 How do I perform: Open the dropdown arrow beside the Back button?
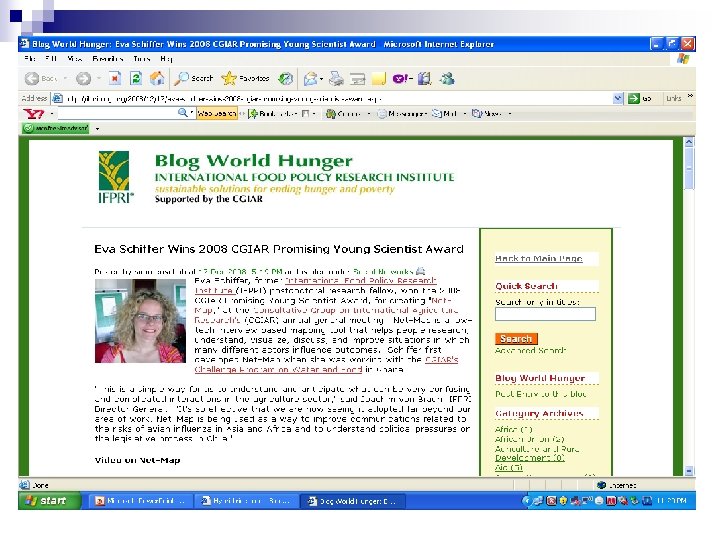point(65,79)
